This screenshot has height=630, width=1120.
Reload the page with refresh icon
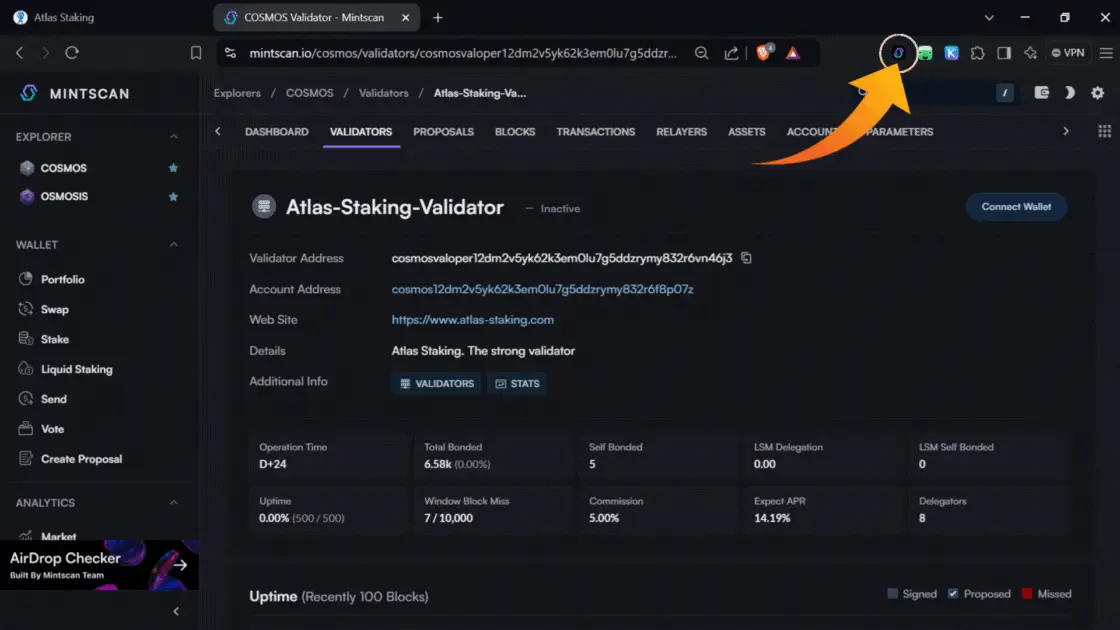72,53
